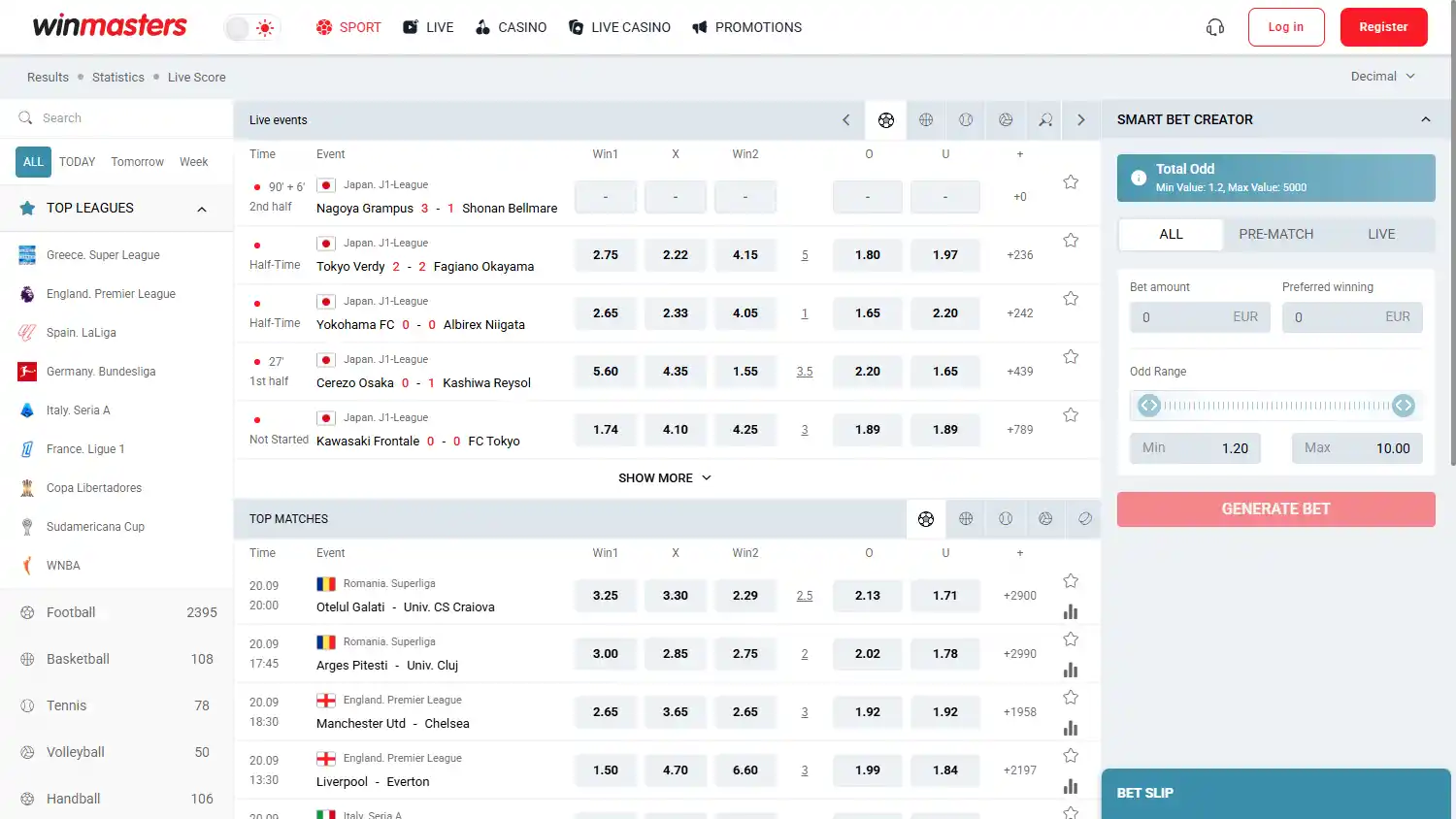Click the Register button
Image resolution: width=1456 pixels, height=819 pixels.
[x=1384, y=27]
